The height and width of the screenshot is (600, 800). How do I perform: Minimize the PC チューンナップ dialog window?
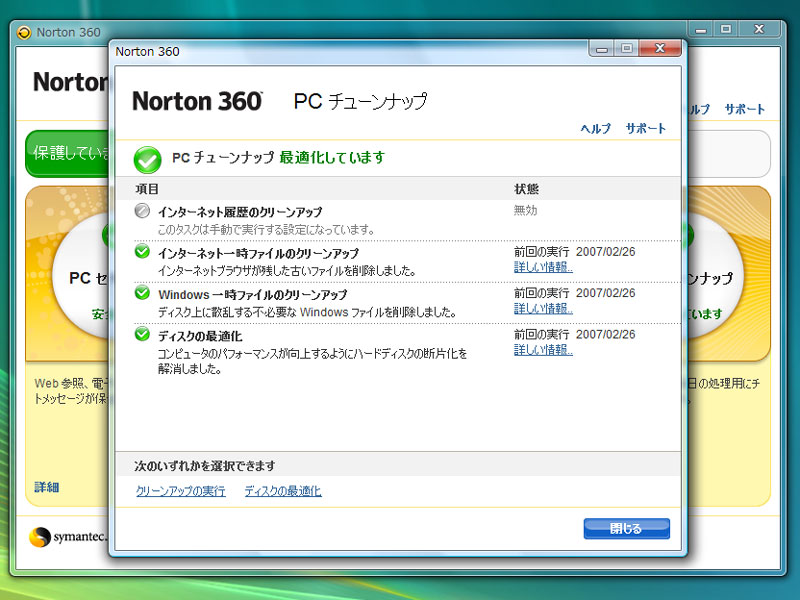602,48
